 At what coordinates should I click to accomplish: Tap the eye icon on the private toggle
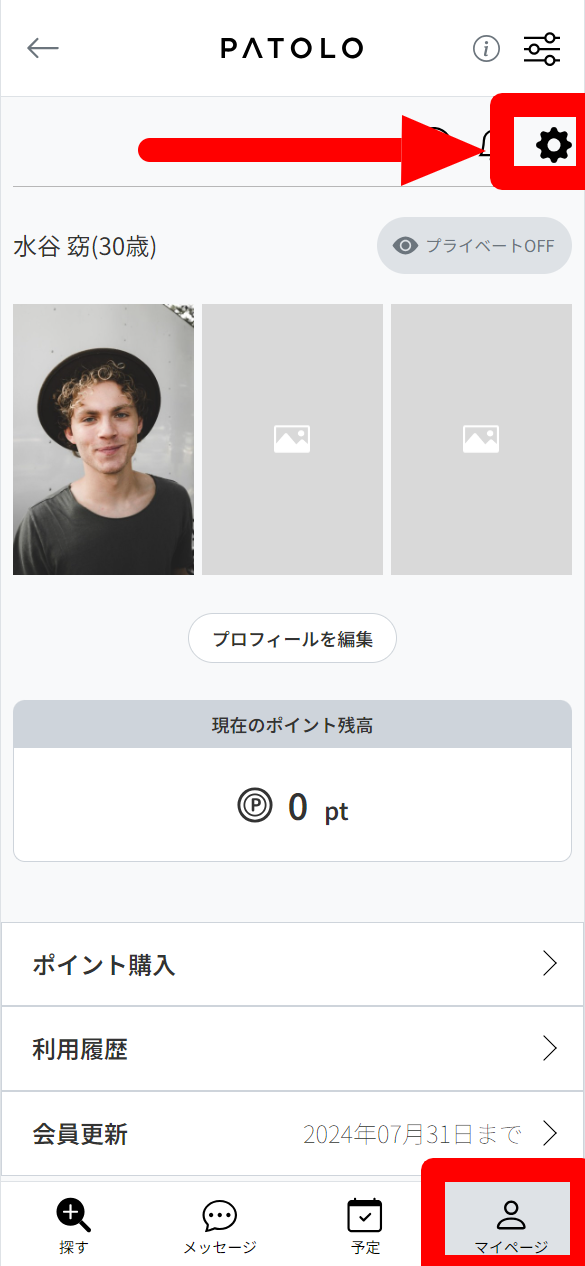click(x=404, y=245)
